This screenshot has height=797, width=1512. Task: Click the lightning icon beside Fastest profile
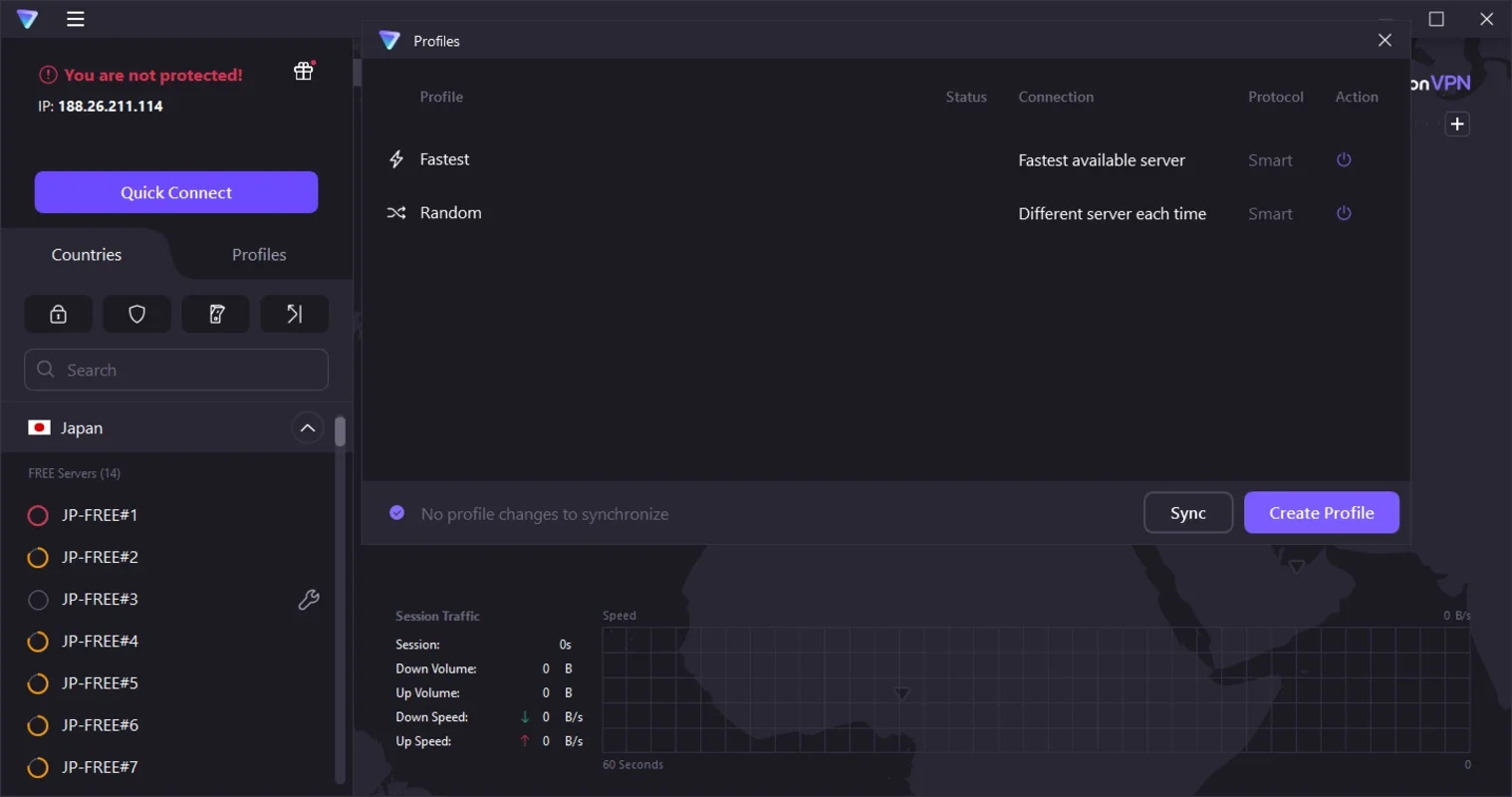tap(395, 158)
